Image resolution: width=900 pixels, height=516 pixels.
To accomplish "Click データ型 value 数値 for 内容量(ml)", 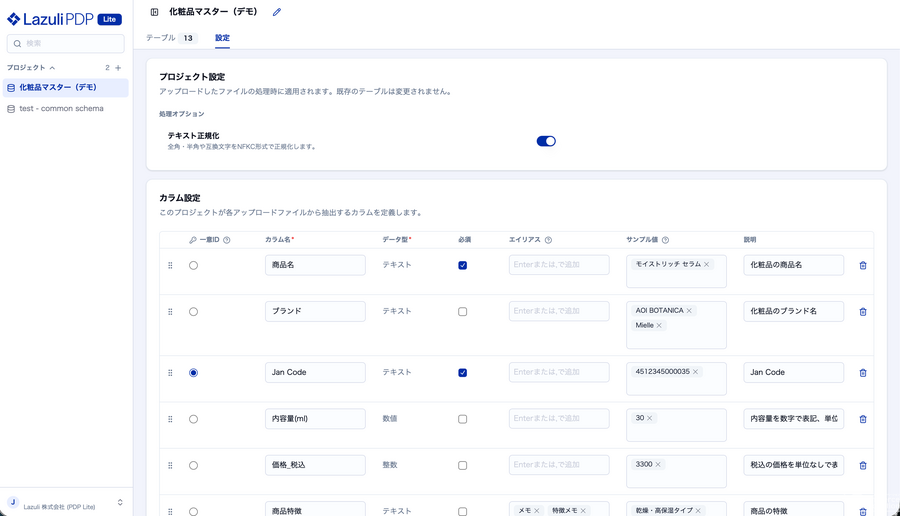I will (x=390, y=419).
